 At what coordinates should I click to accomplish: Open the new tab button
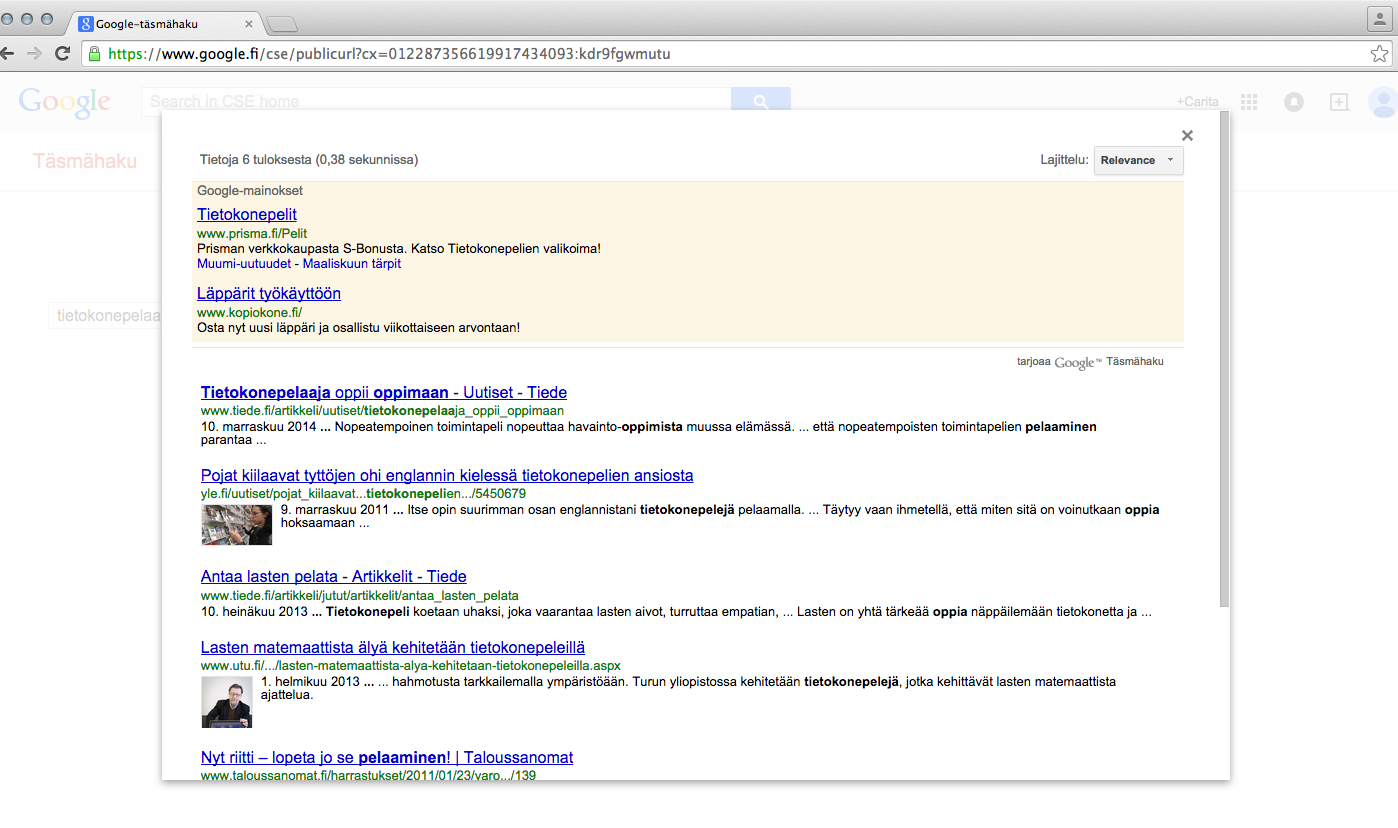[283, 23]
